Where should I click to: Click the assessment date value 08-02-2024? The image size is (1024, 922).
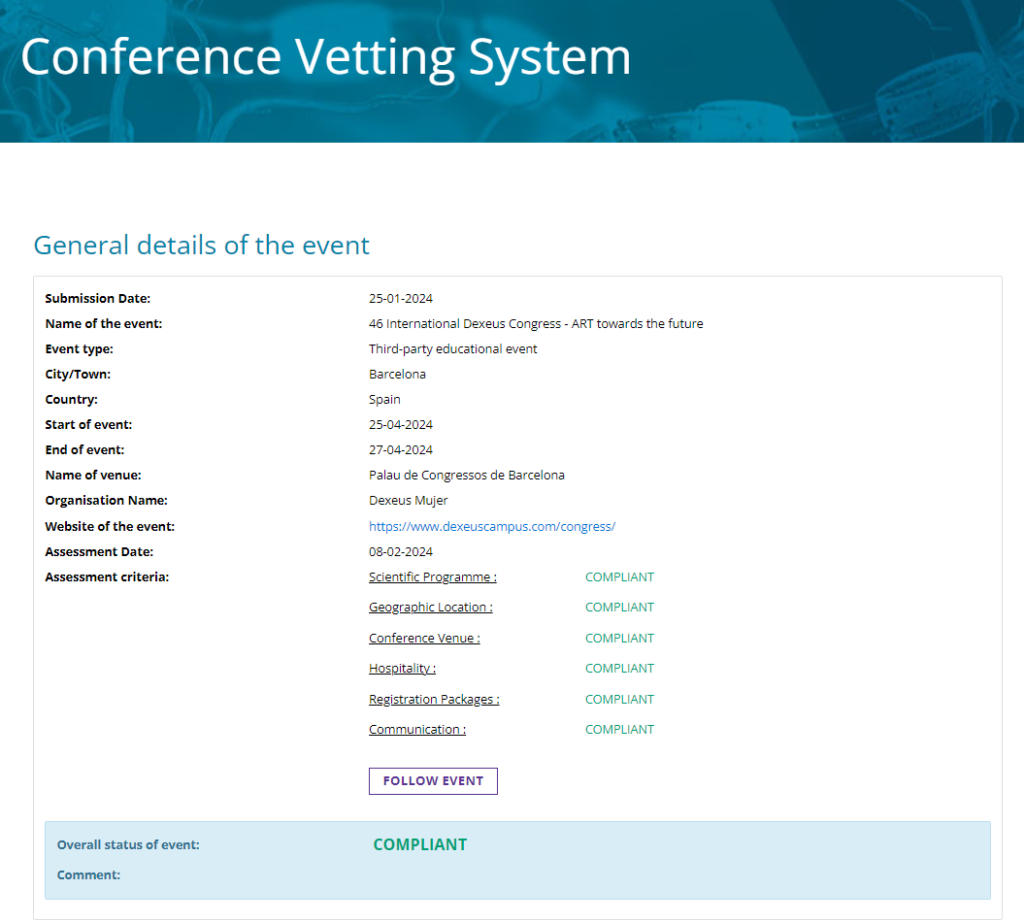click(400, 551)
